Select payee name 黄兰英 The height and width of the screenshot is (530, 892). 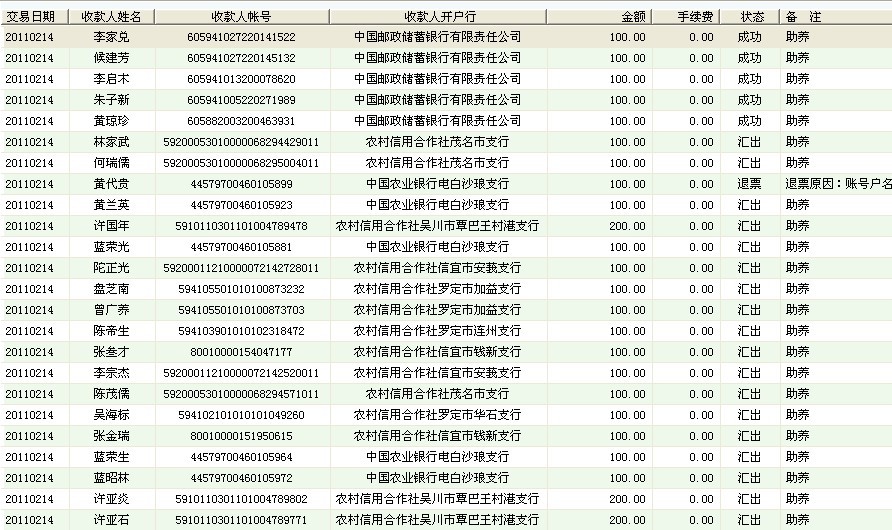(112, 205)
